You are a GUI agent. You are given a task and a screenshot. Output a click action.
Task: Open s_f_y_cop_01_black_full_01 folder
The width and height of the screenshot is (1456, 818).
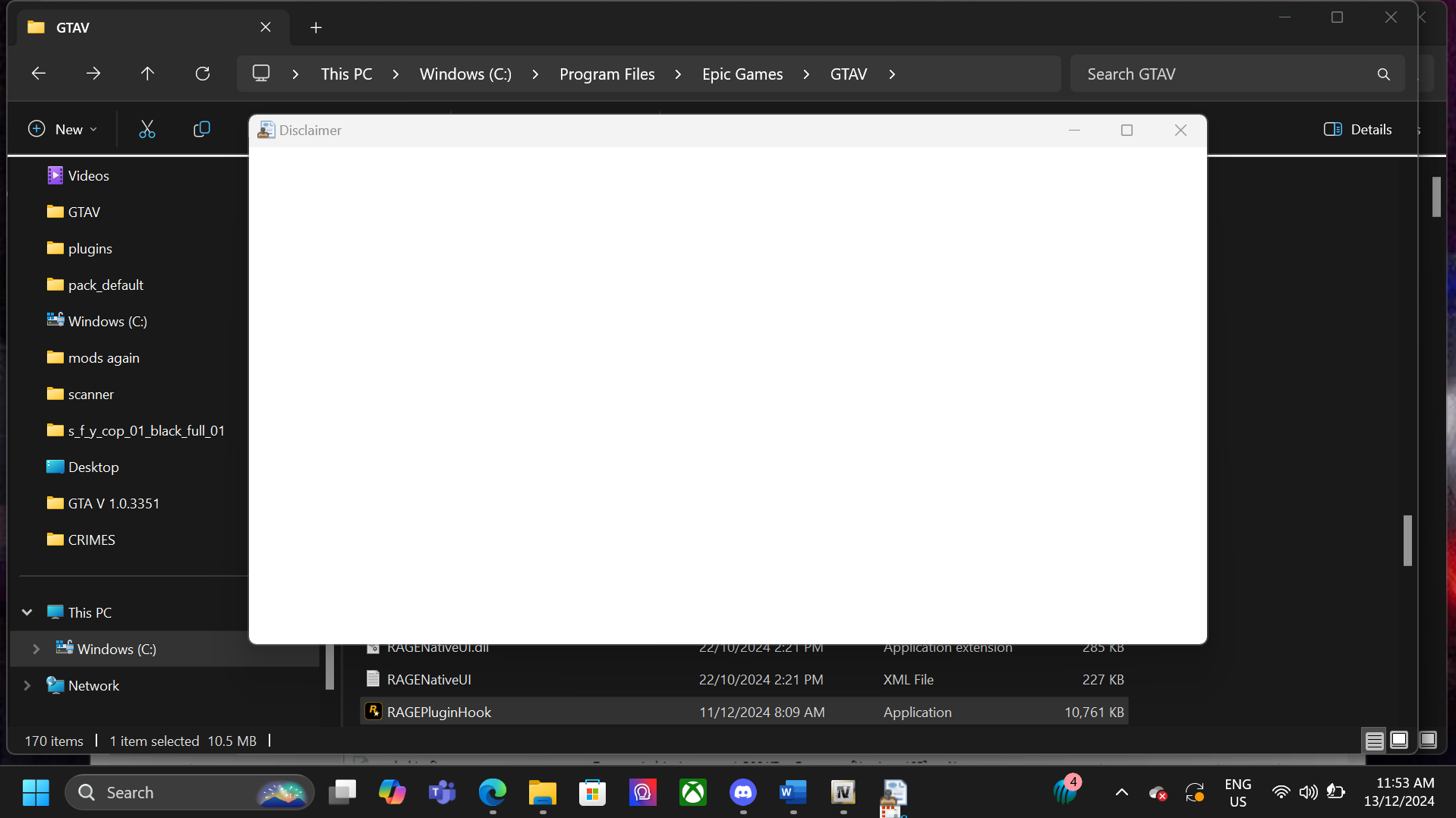[x=147, y=430]
